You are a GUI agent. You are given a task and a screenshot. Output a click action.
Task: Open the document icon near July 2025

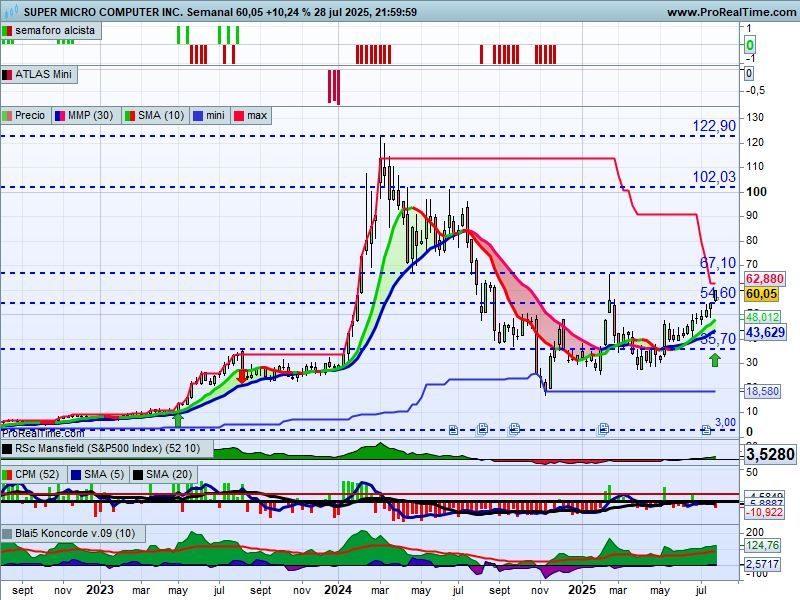[706, 430]
